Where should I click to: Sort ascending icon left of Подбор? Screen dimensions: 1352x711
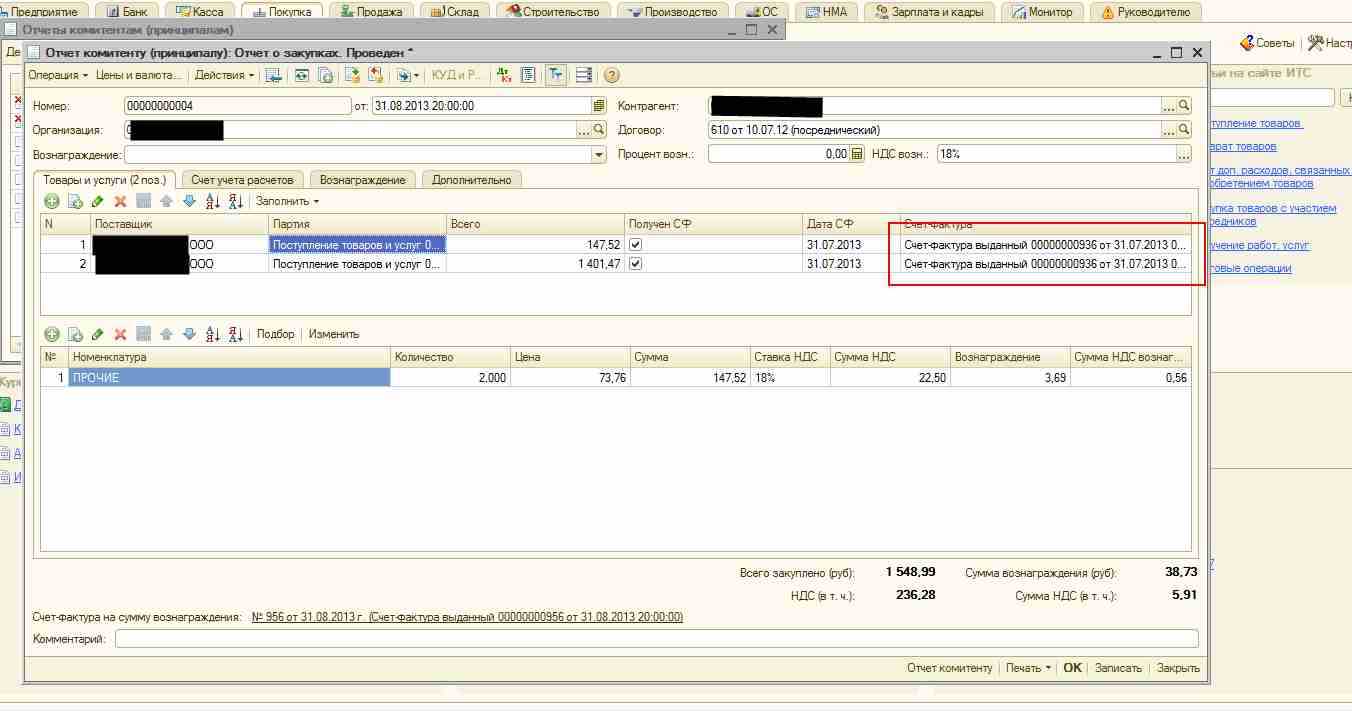click(212, 334)
